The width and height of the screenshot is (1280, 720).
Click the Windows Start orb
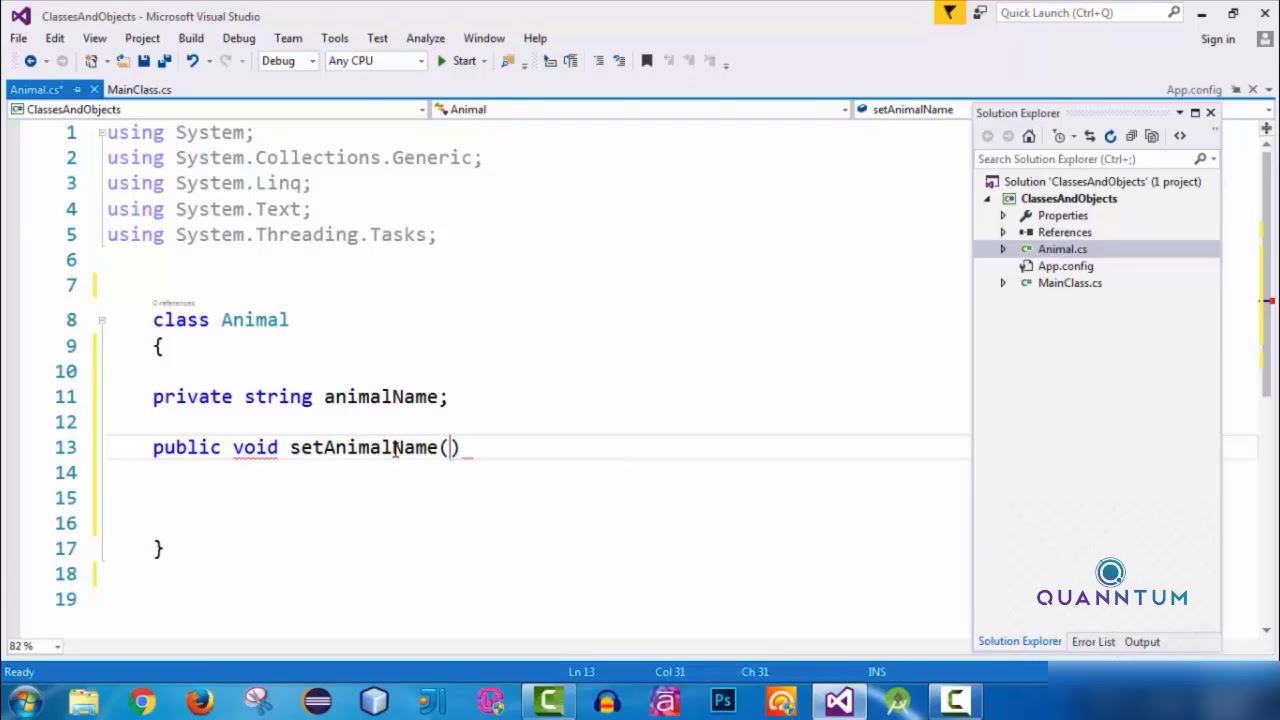tap(26, 701)
